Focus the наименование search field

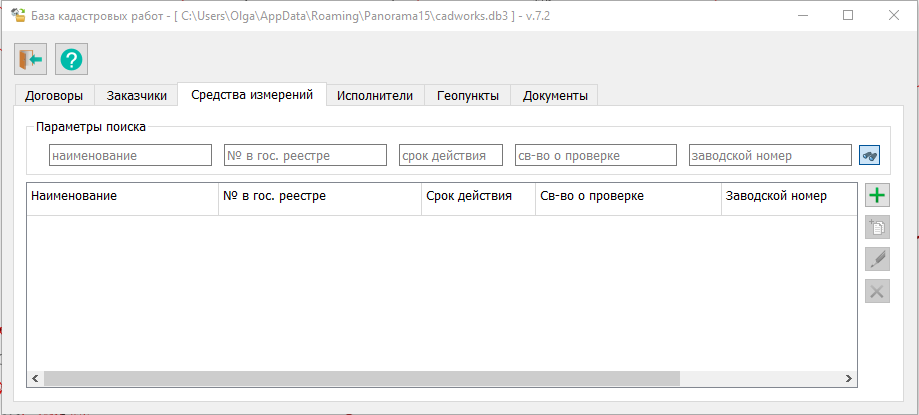pos(130,155)
